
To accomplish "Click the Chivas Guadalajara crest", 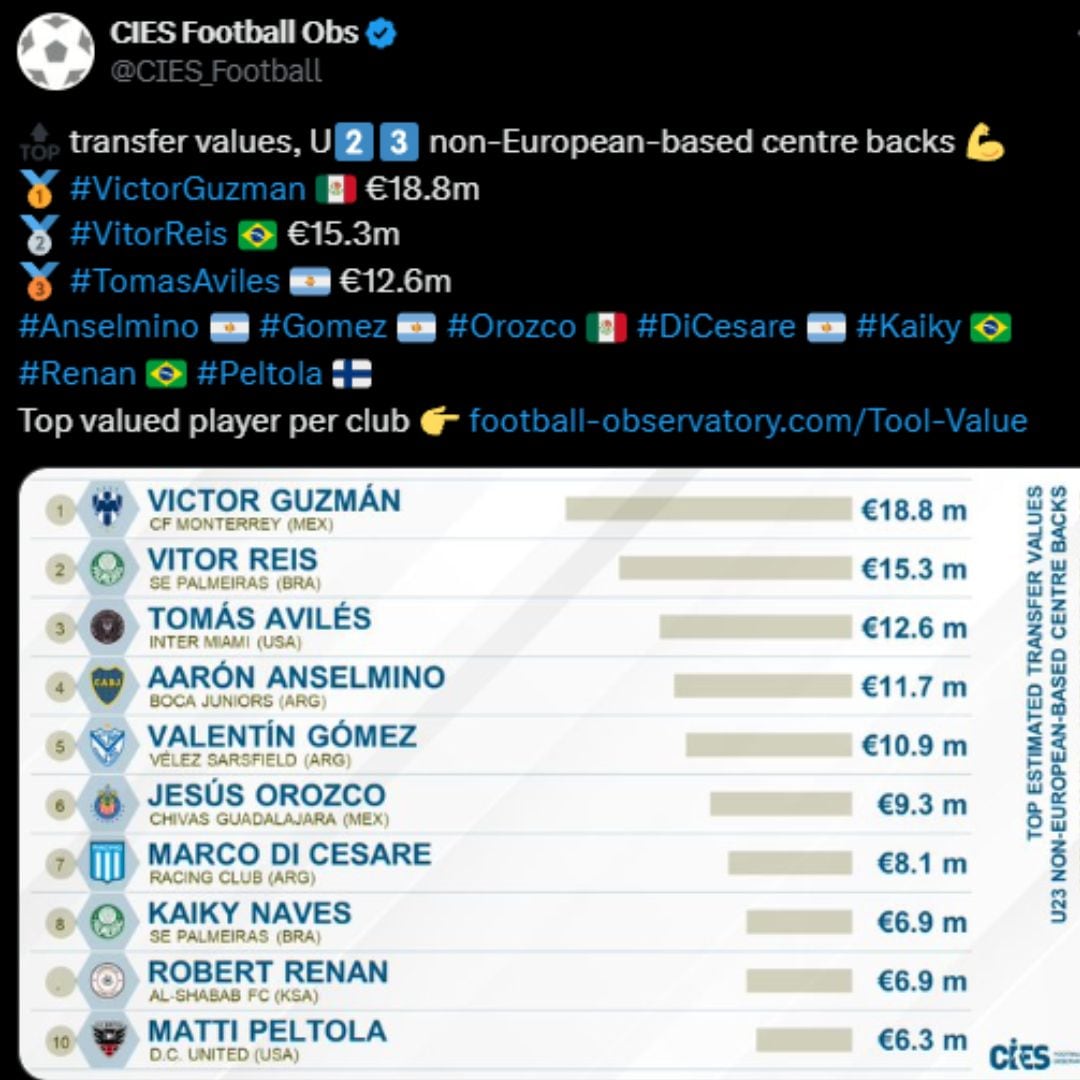I will 107,804.
